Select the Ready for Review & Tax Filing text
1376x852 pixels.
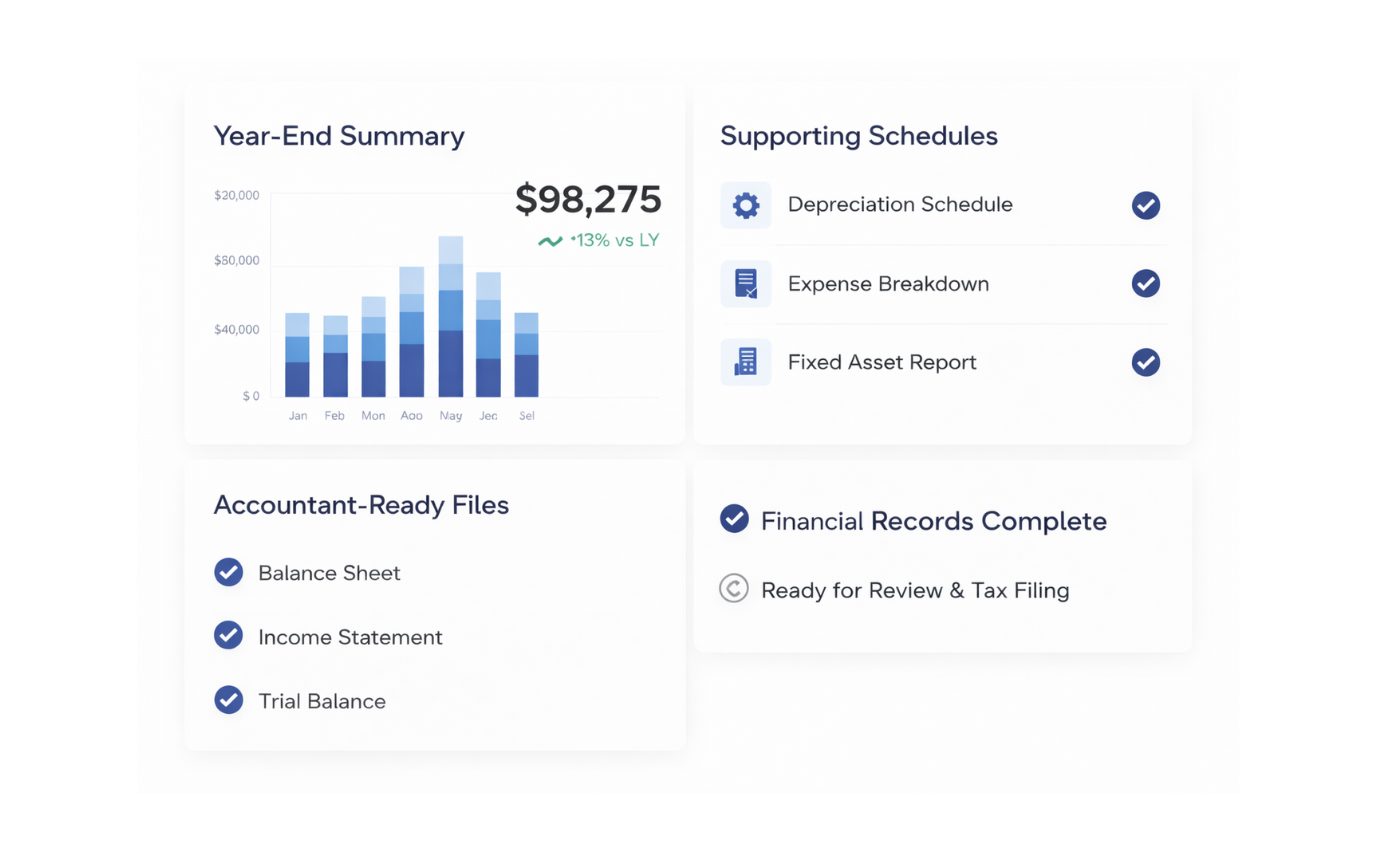(914, 590)
